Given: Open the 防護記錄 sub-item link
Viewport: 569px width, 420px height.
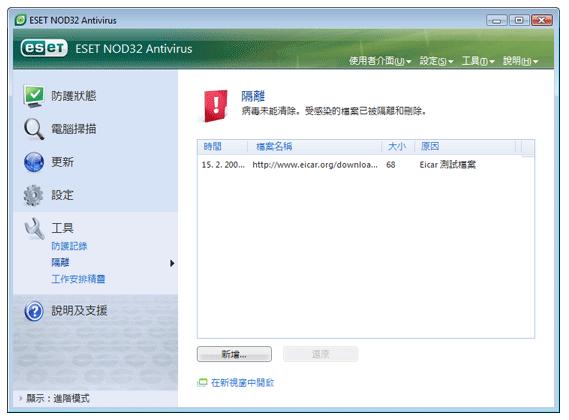Looking at the screenshot, I should pos(69,246).
